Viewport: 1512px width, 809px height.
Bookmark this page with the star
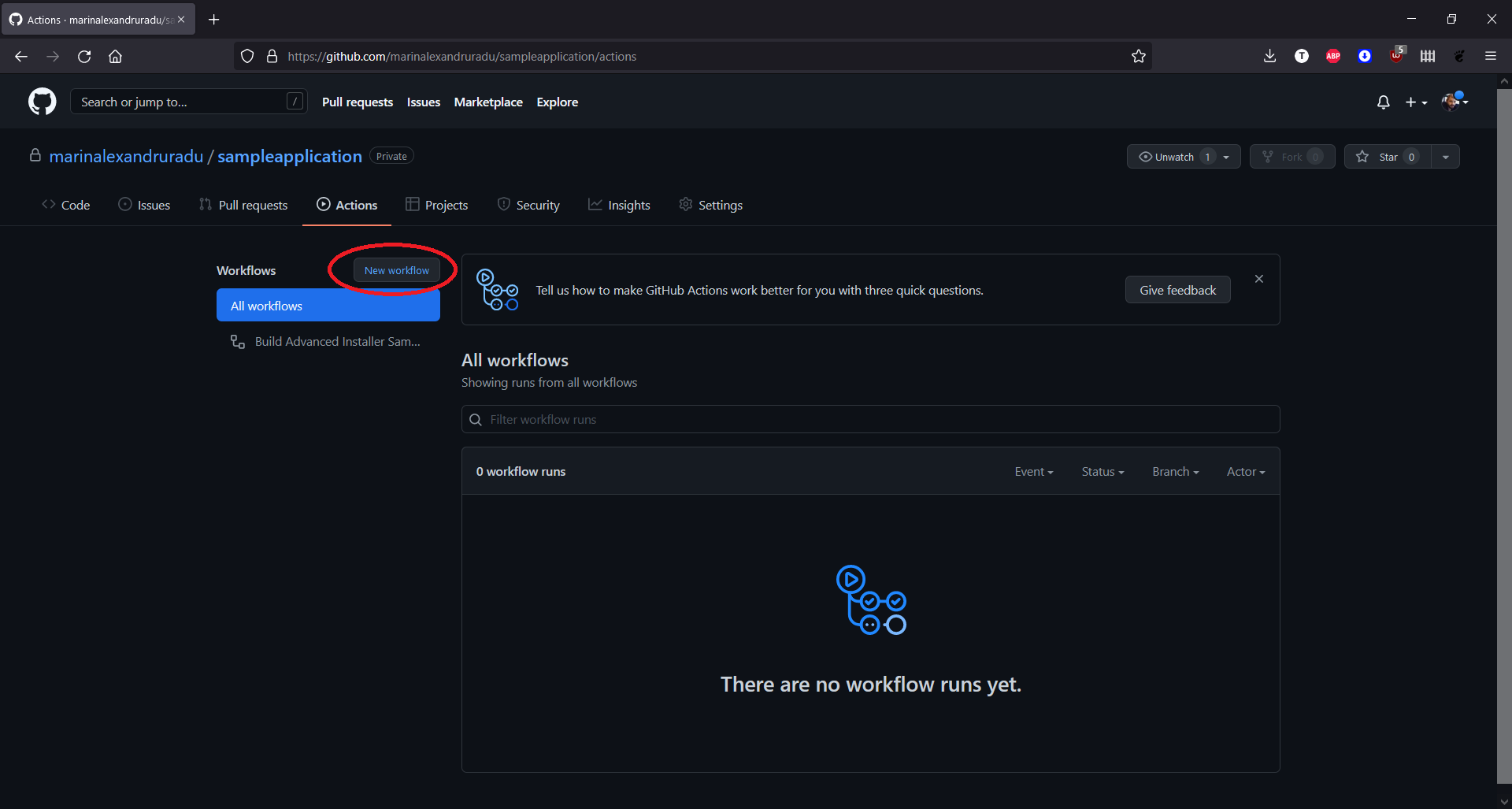(1138, 56)
